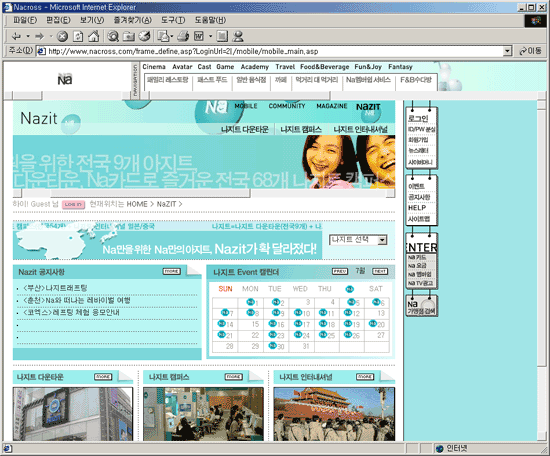Image resolution: width=550 pixels, height=456 pixels.
Task: Expand the Mail icon dropdown arrow
Action: [172, 36]
